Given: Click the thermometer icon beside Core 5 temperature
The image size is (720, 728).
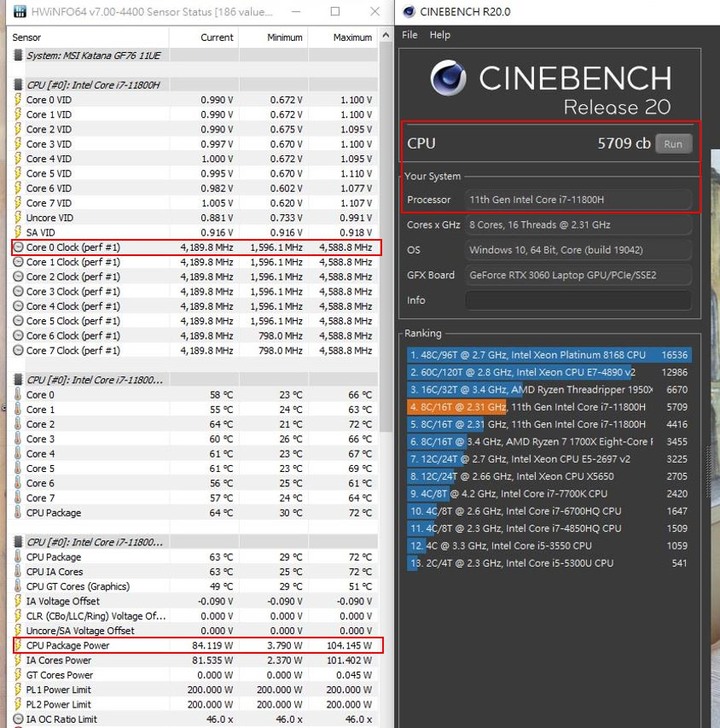Looking at the screenshot, I should point(18,468).
